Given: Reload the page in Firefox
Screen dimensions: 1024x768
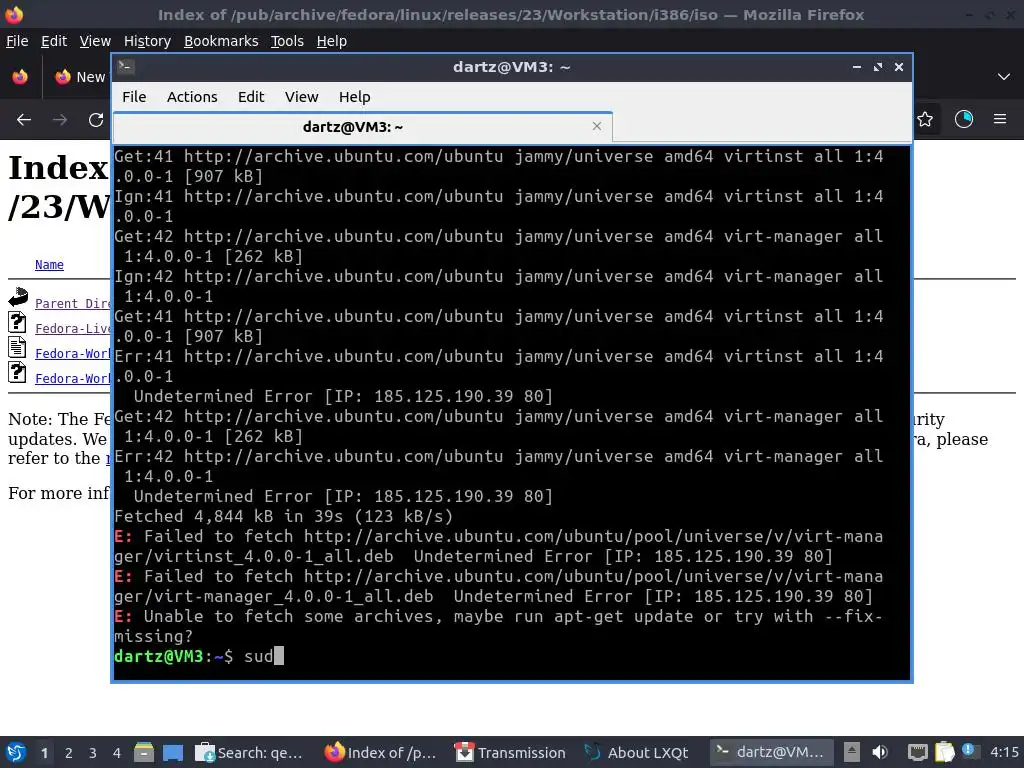Looking at the screenshot, I should 96,120.
